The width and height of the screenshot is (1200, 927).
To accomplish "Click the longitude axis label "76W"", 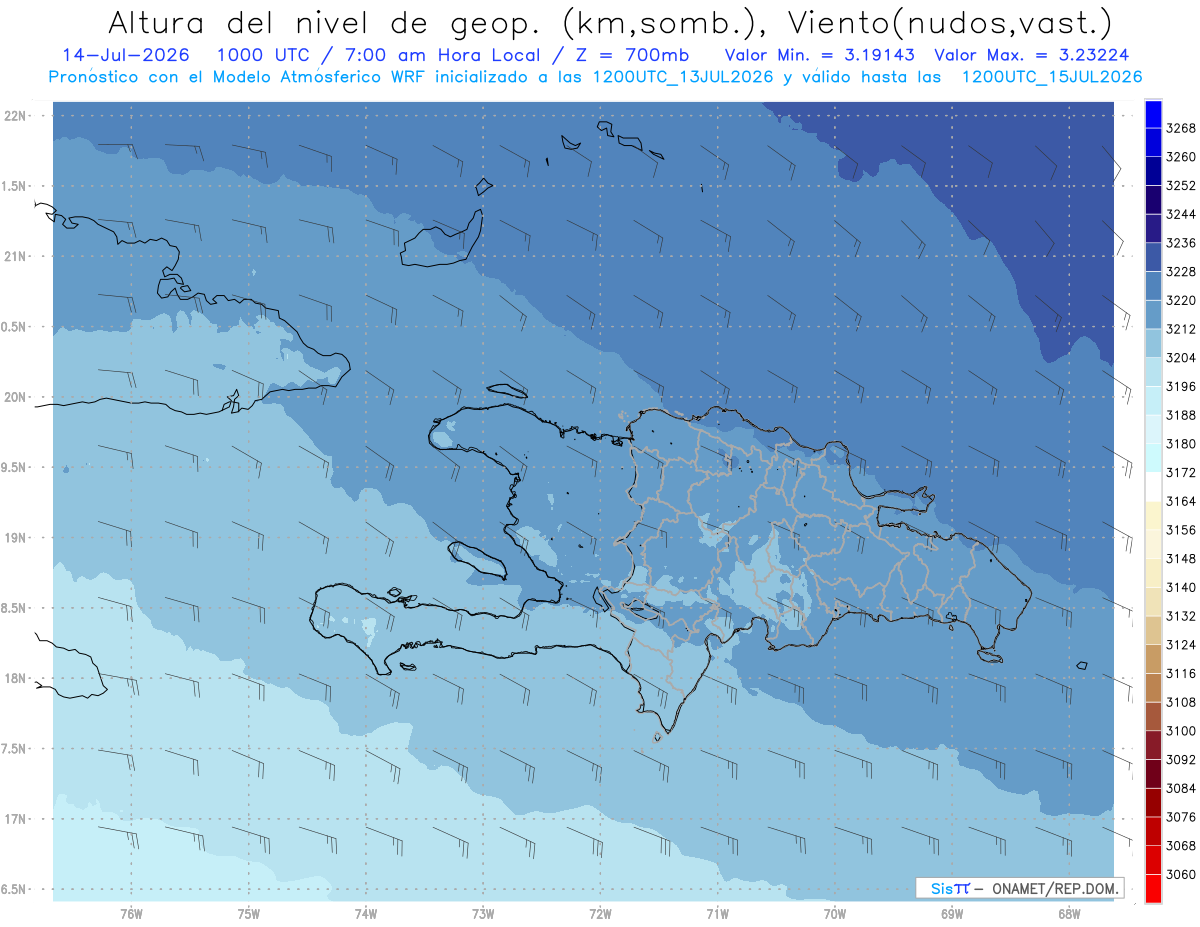I will point(131,913).
